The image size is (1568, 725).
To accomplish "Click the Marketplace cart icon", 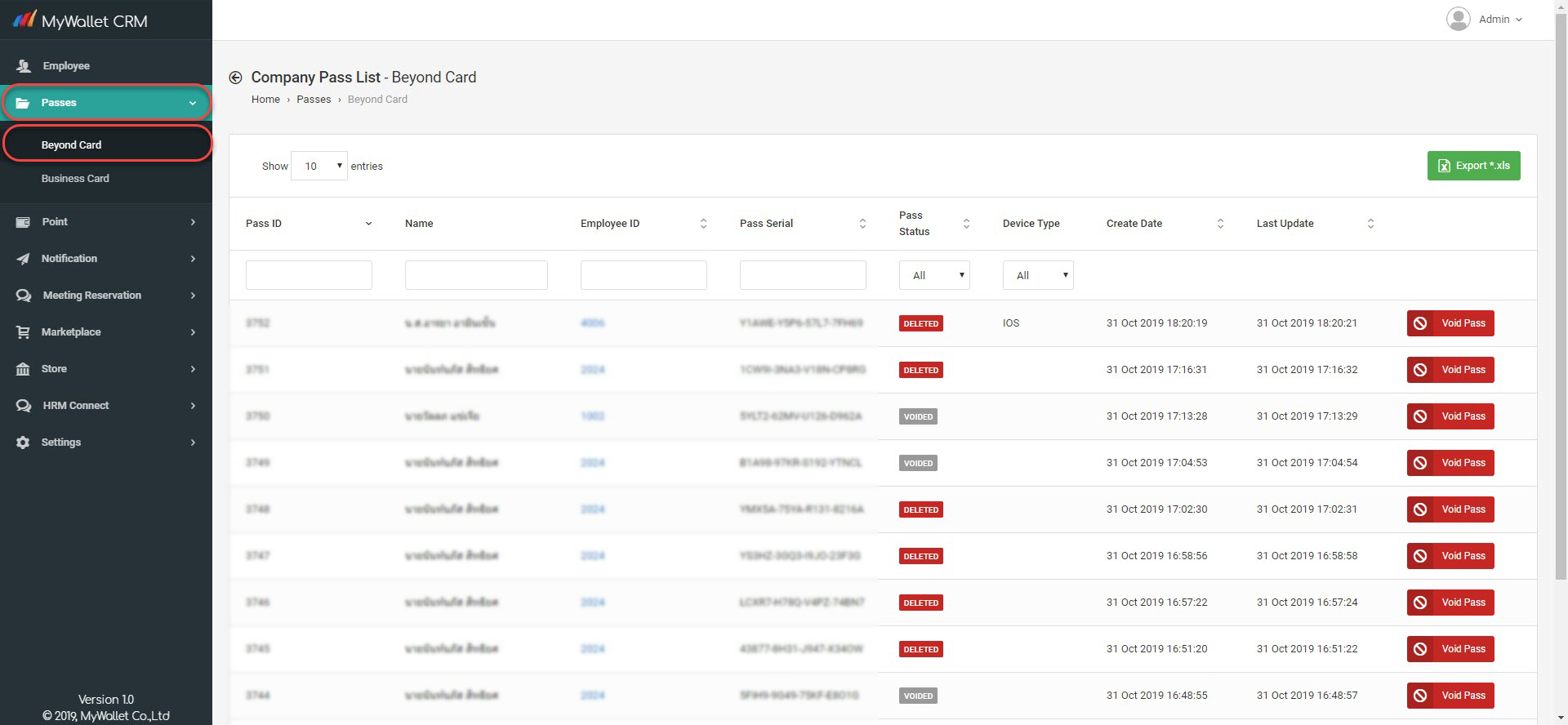I will [23, 332].
